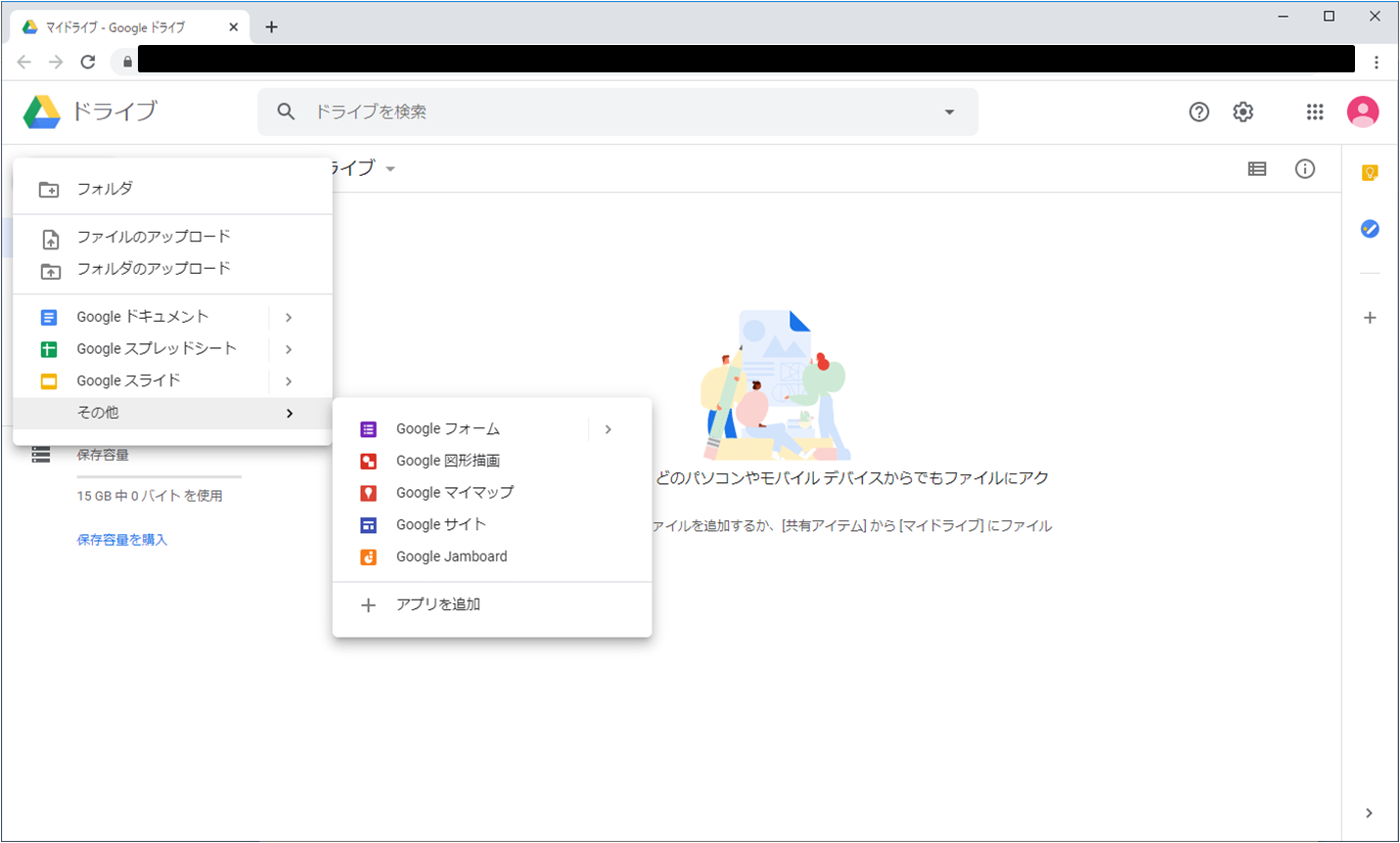
Task: Create a new Google スライド
Action: click(142, 381)
